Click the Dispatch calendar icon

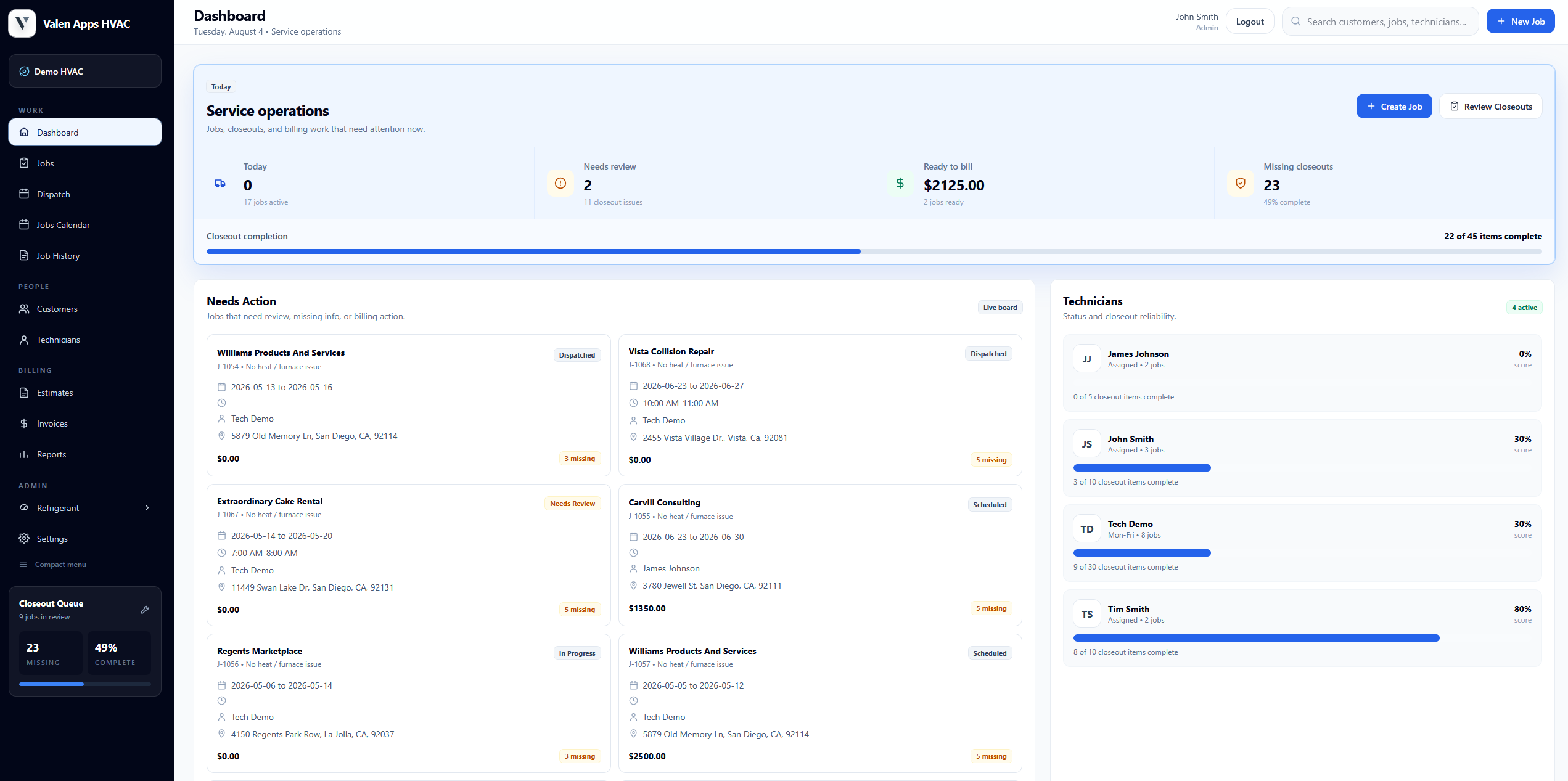[24, 194]
